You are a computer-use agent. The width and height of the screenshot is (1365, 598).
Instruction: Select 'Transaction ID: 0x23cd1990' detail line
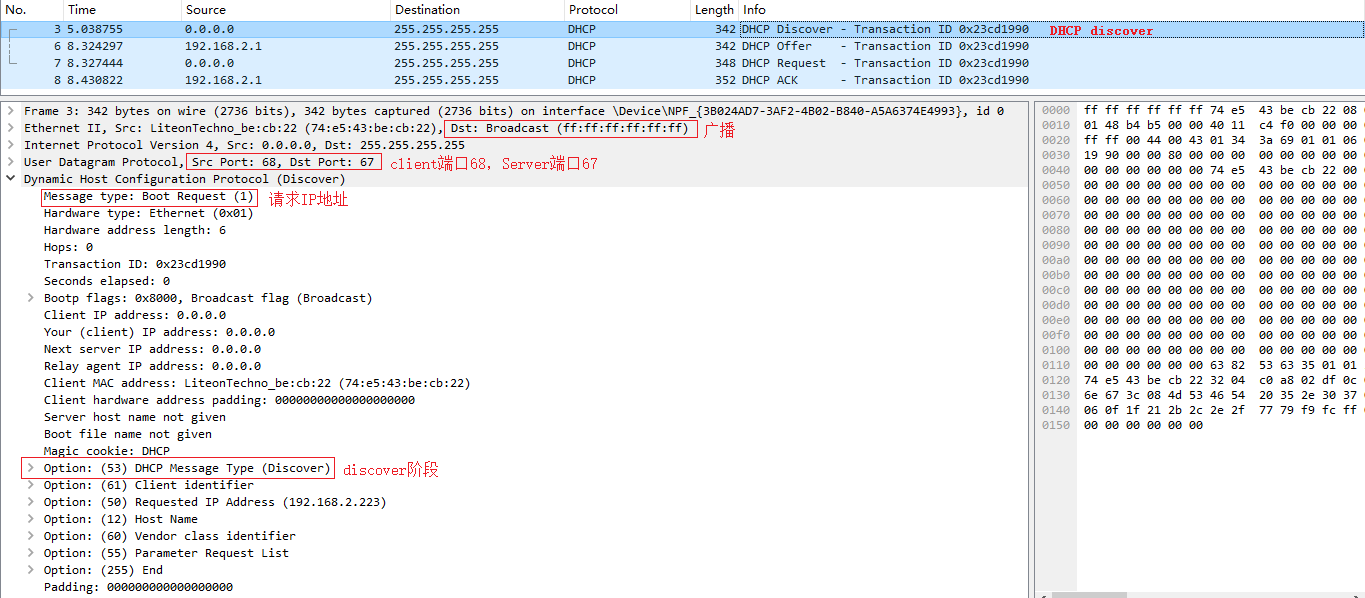point(134,264)
